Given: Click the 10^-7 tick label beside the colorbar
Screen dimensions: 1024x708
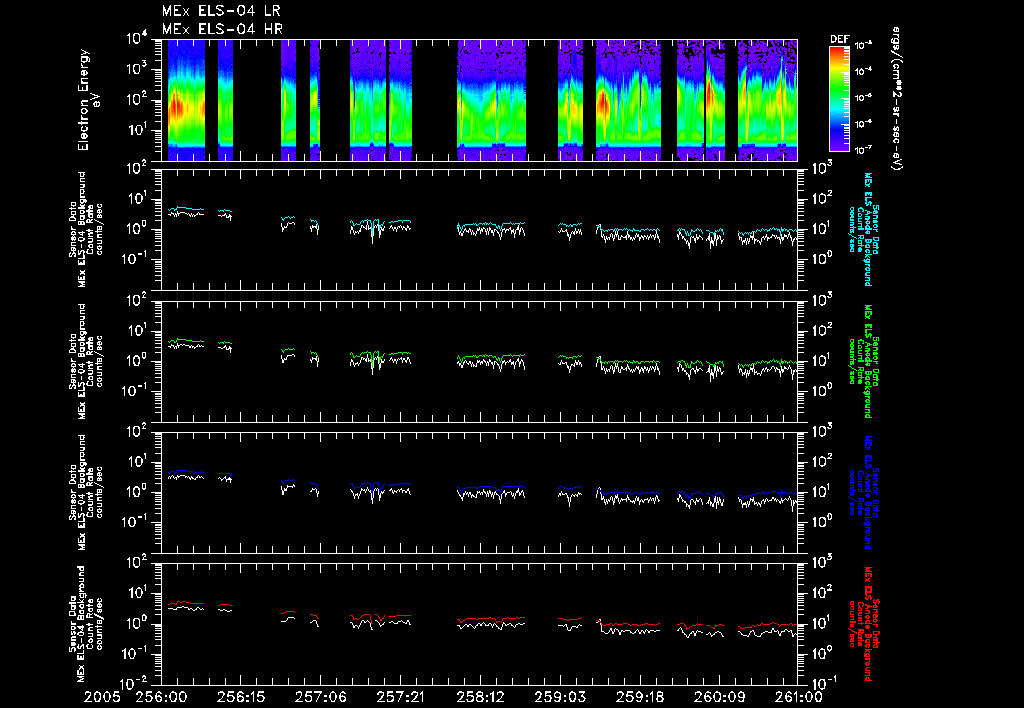Looking at the screenshot, I should click(863, 150).
